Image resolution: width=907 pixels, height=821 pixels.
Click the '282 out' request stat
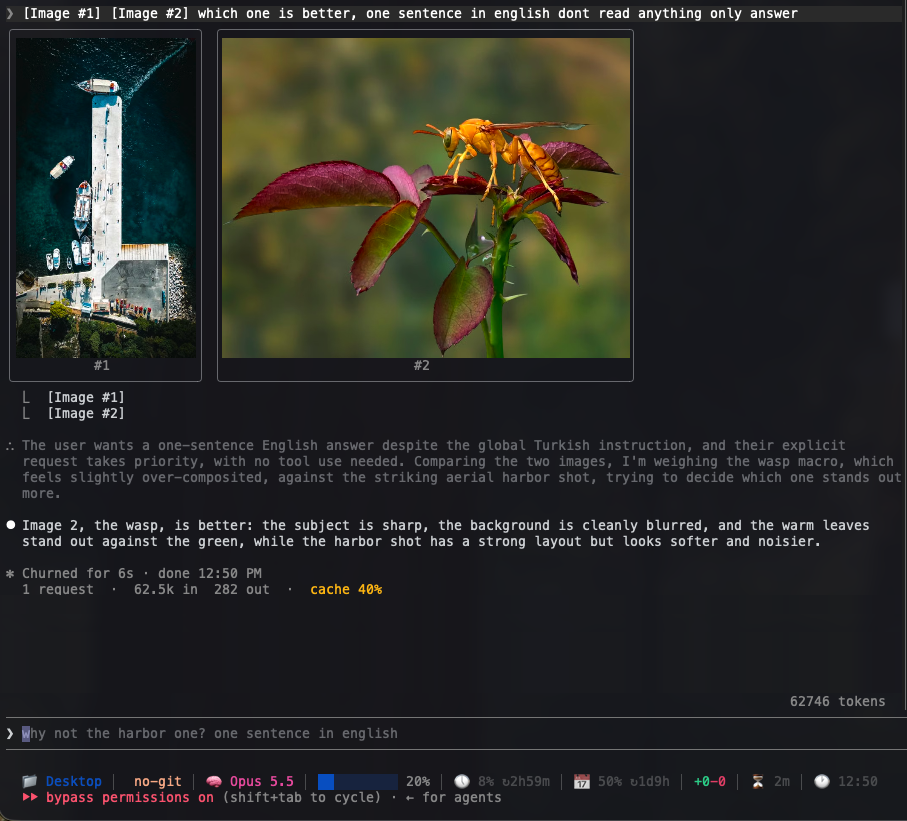(x=241, y=589)
